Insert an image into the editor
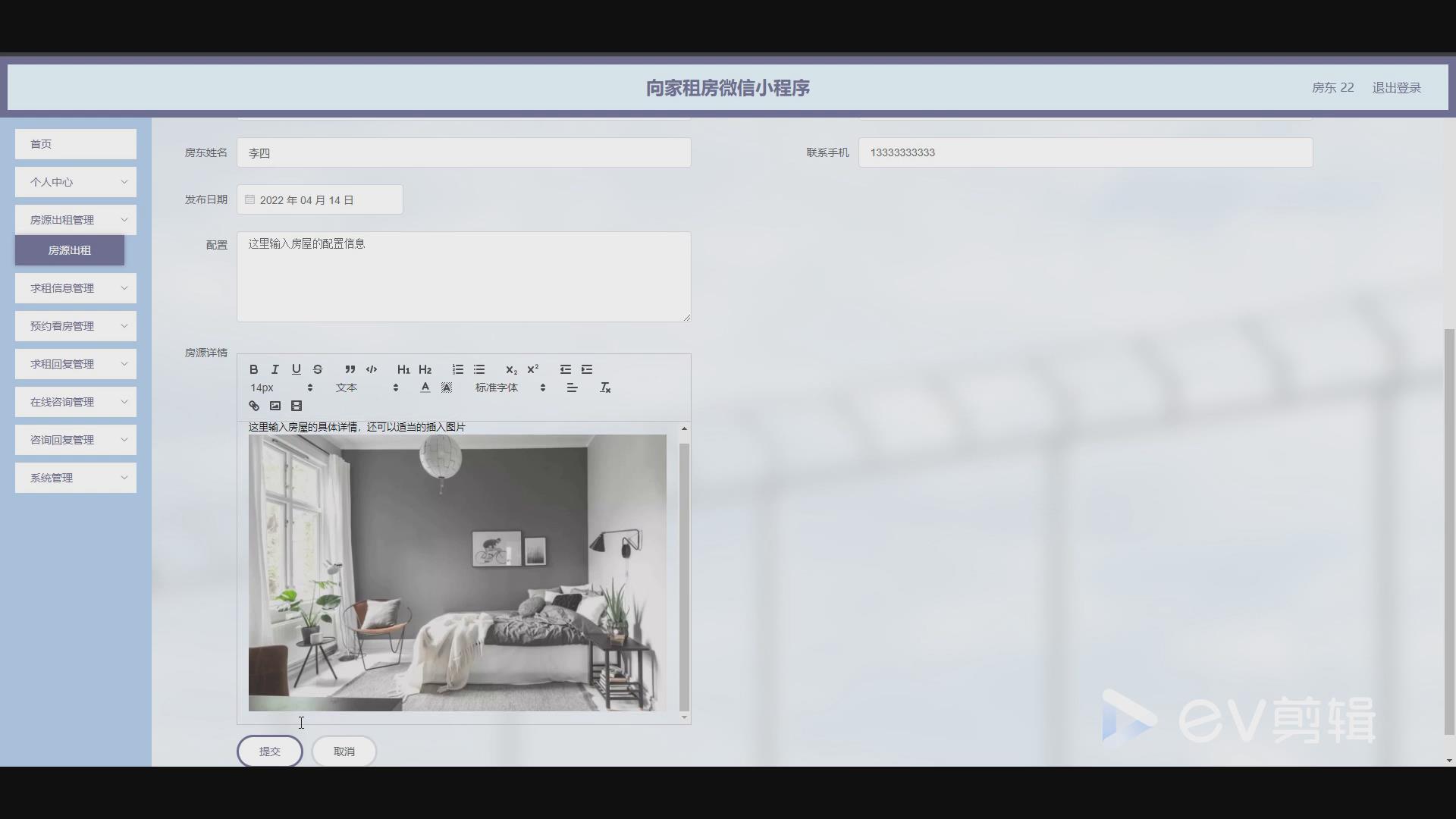This screenshot has width=1456, height=819. [275, 406]
